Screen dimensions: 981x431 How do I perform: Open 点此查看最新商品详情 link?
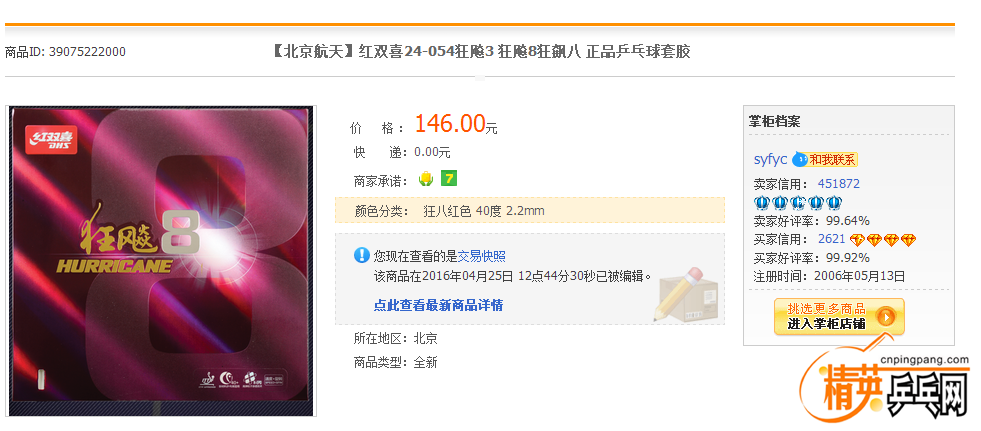439,305
